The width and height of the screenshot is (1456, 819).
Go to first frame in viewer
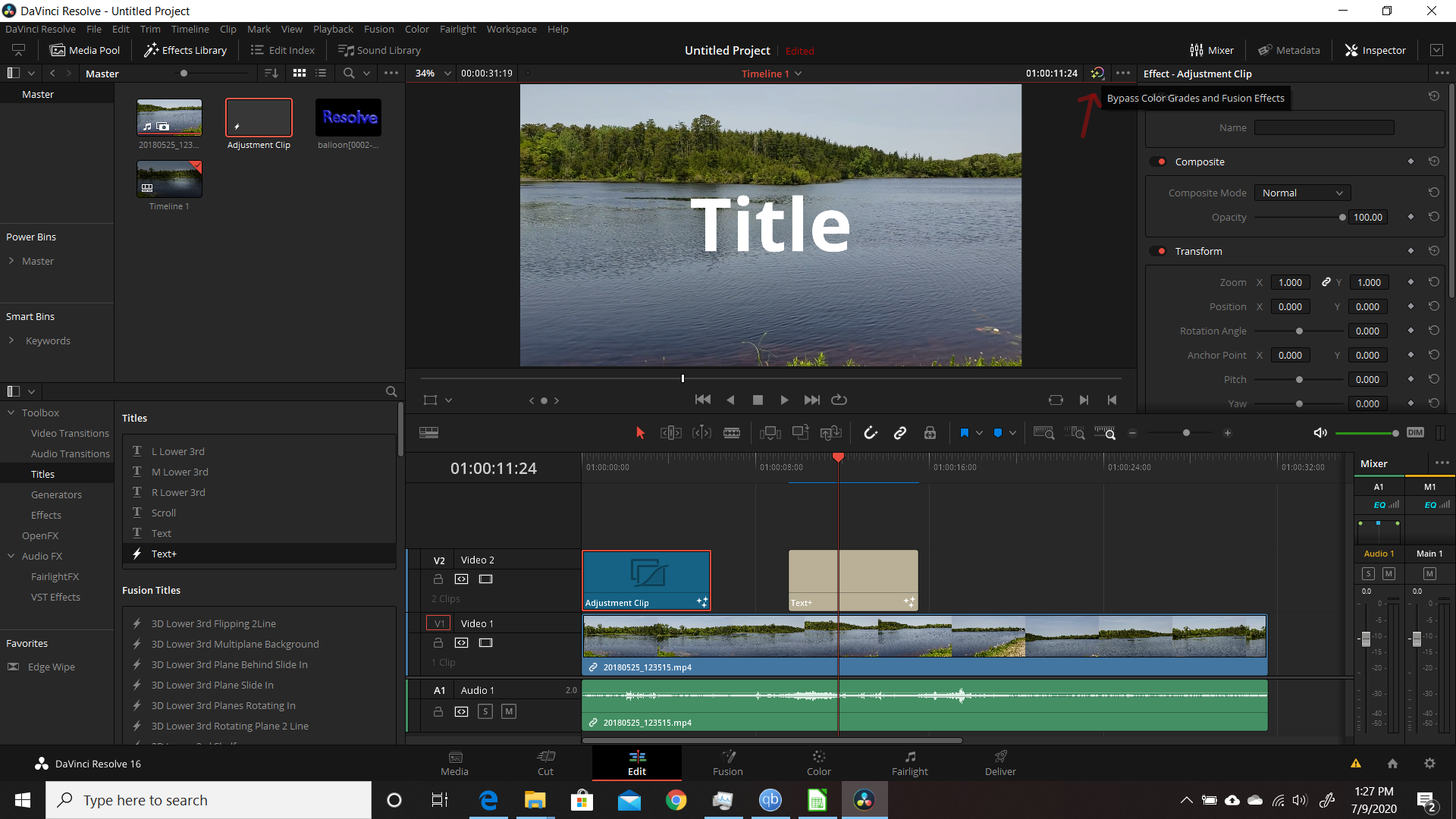point(703,400)
